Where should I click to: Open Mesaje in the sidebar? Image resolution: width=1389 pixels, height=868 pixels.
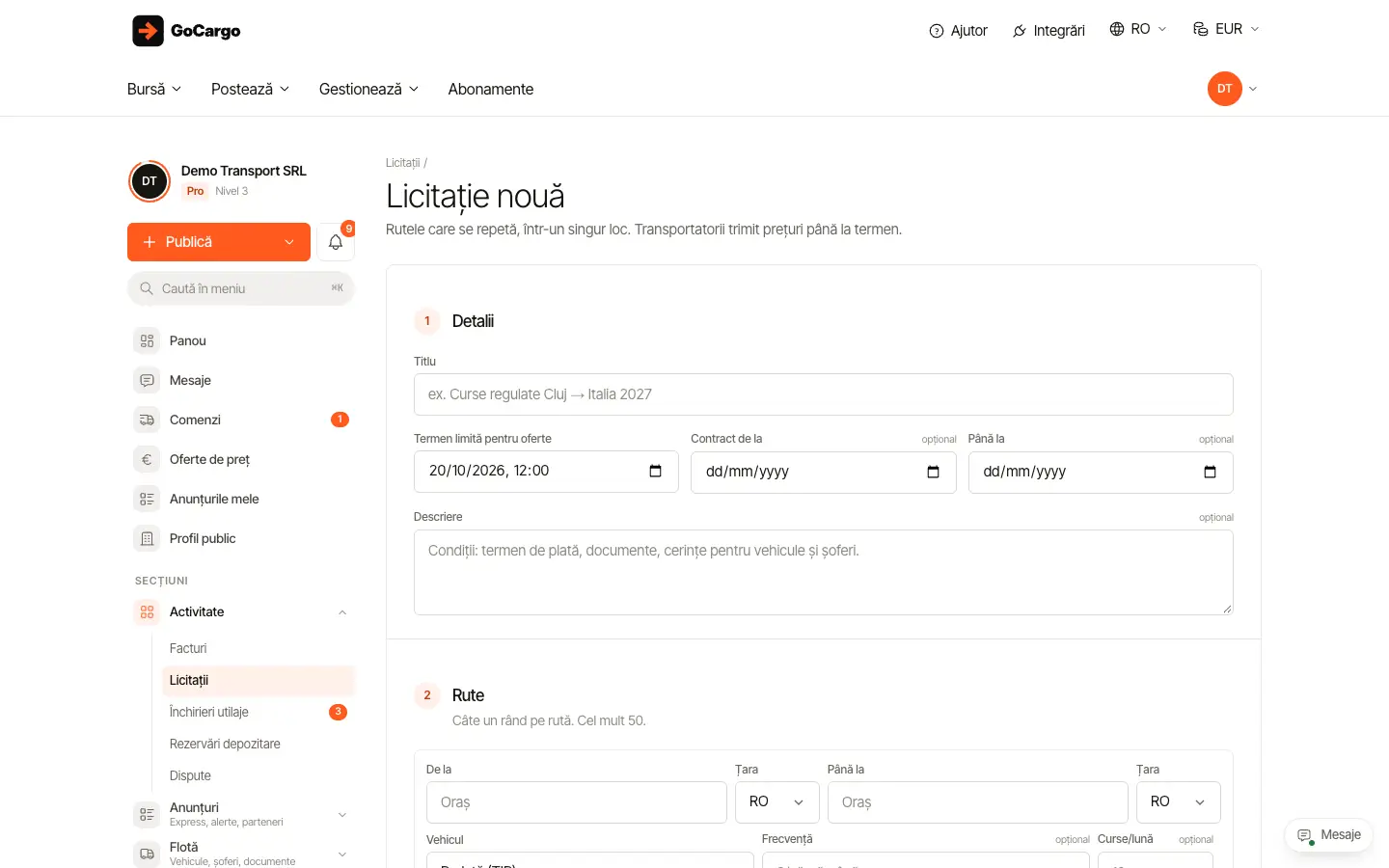click(241, 380)
